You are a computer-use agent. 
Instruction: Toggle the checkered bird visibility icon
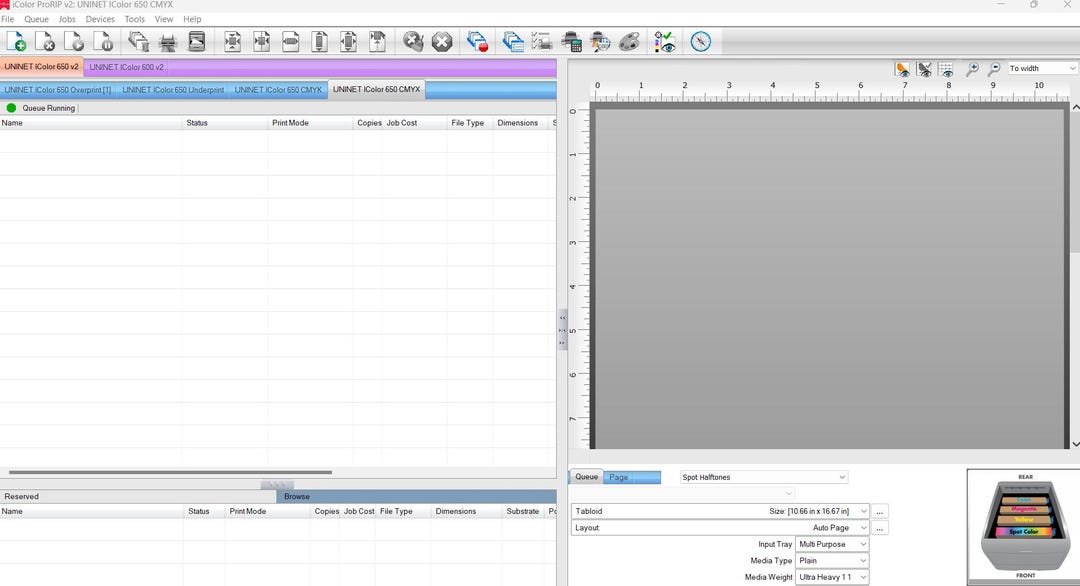[x=924, y=70]
